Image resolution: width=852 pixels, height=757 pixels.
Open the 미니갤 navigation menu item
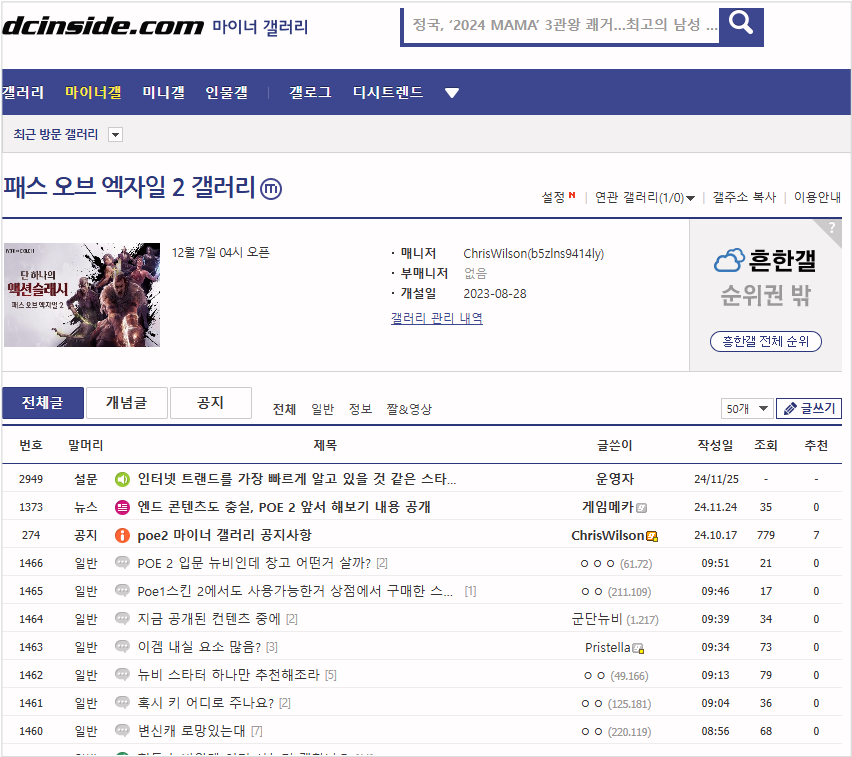[x=164, y=92]
